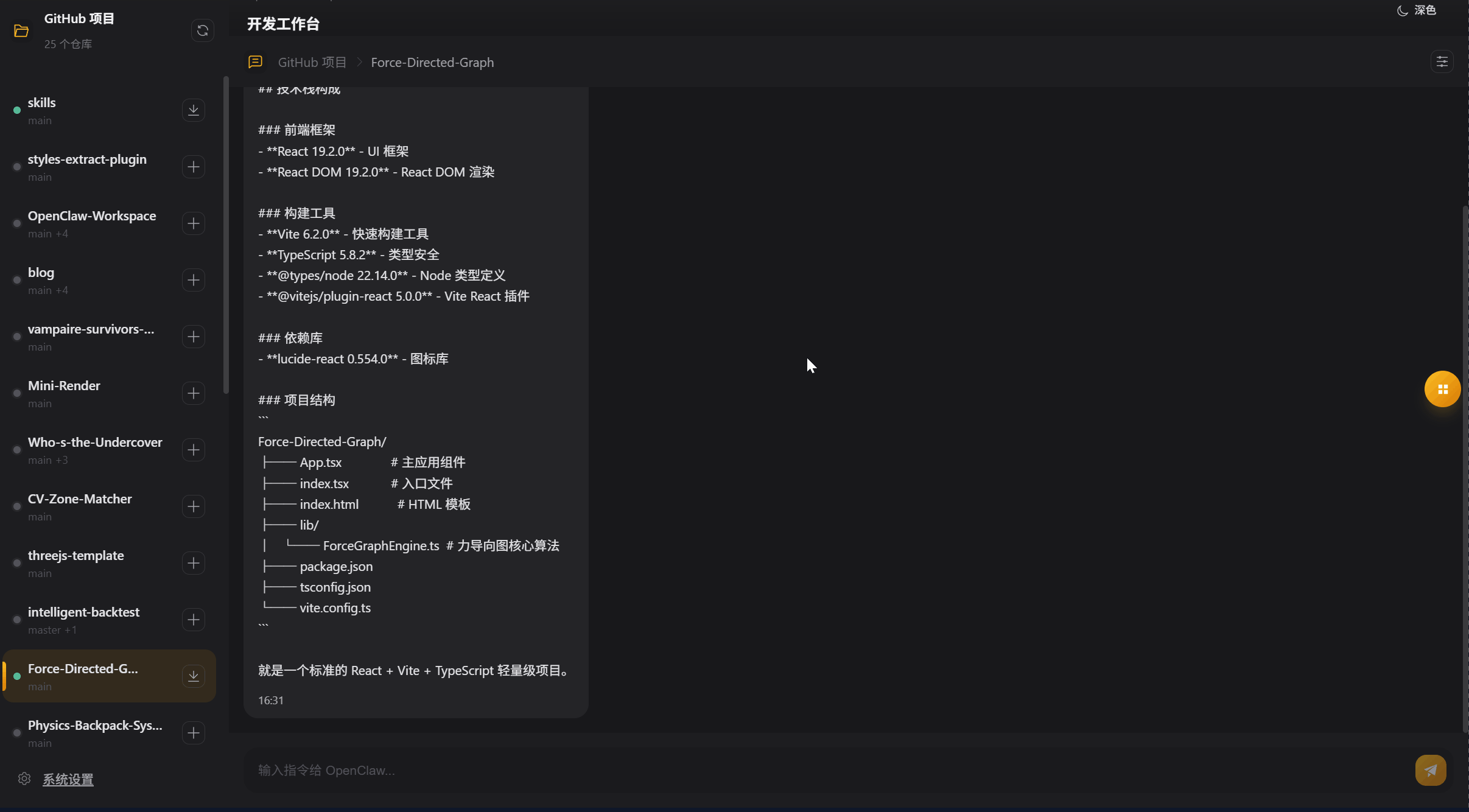This screenshot has height=812, width=1469.
Task: Click the 开发工作台 page title
Action: [283, 24]
